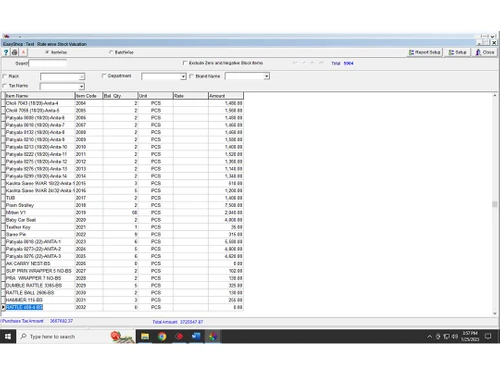Click the Total Amount value
The height and width of the screenshot is (375, 500).
pyautogui.click(x=191, y=322)
